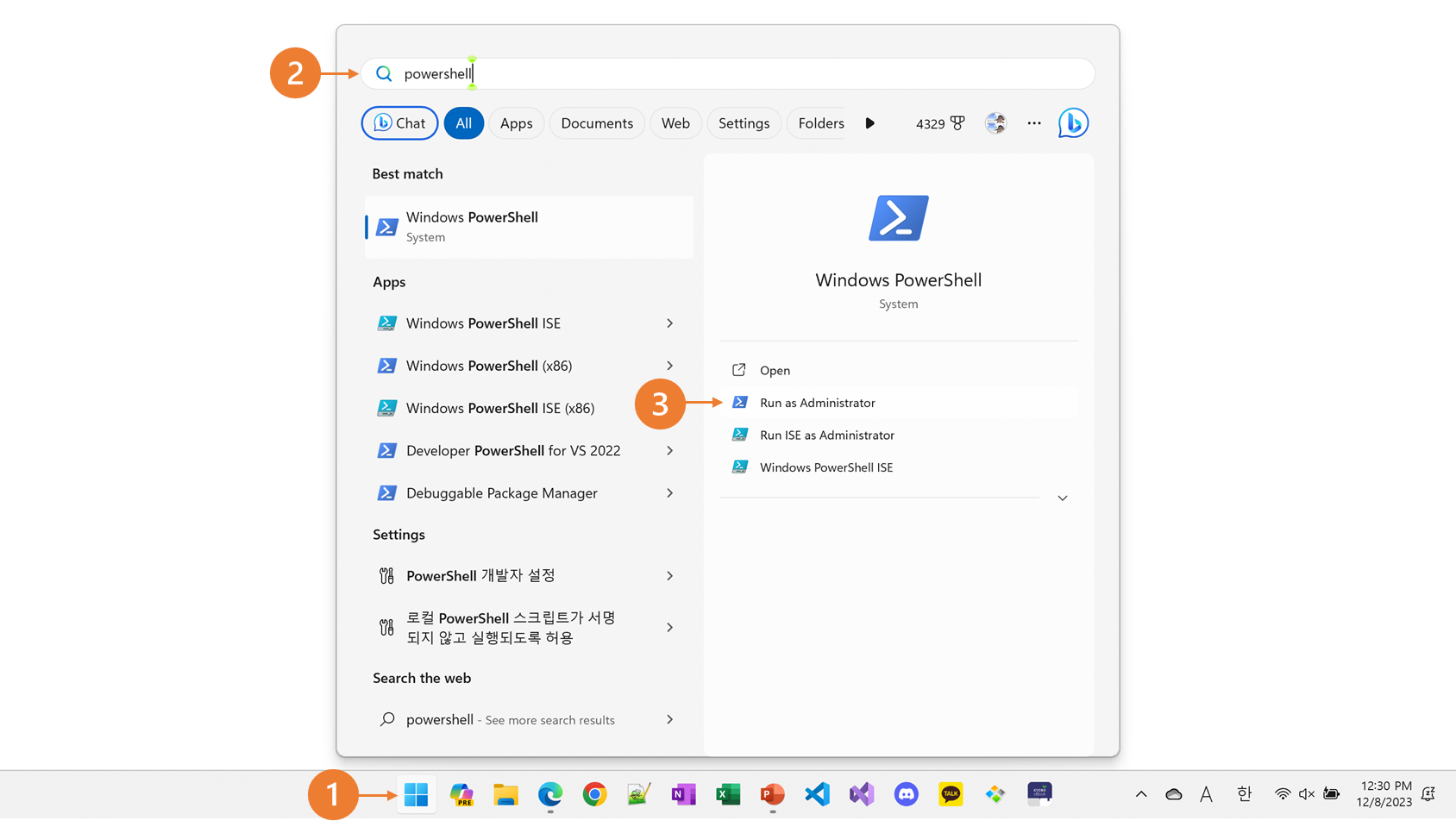The image size is (1456, 827).
Task: Expand Developer PowerShell for VS 2022 arrow
Action: tap(669, 450)
